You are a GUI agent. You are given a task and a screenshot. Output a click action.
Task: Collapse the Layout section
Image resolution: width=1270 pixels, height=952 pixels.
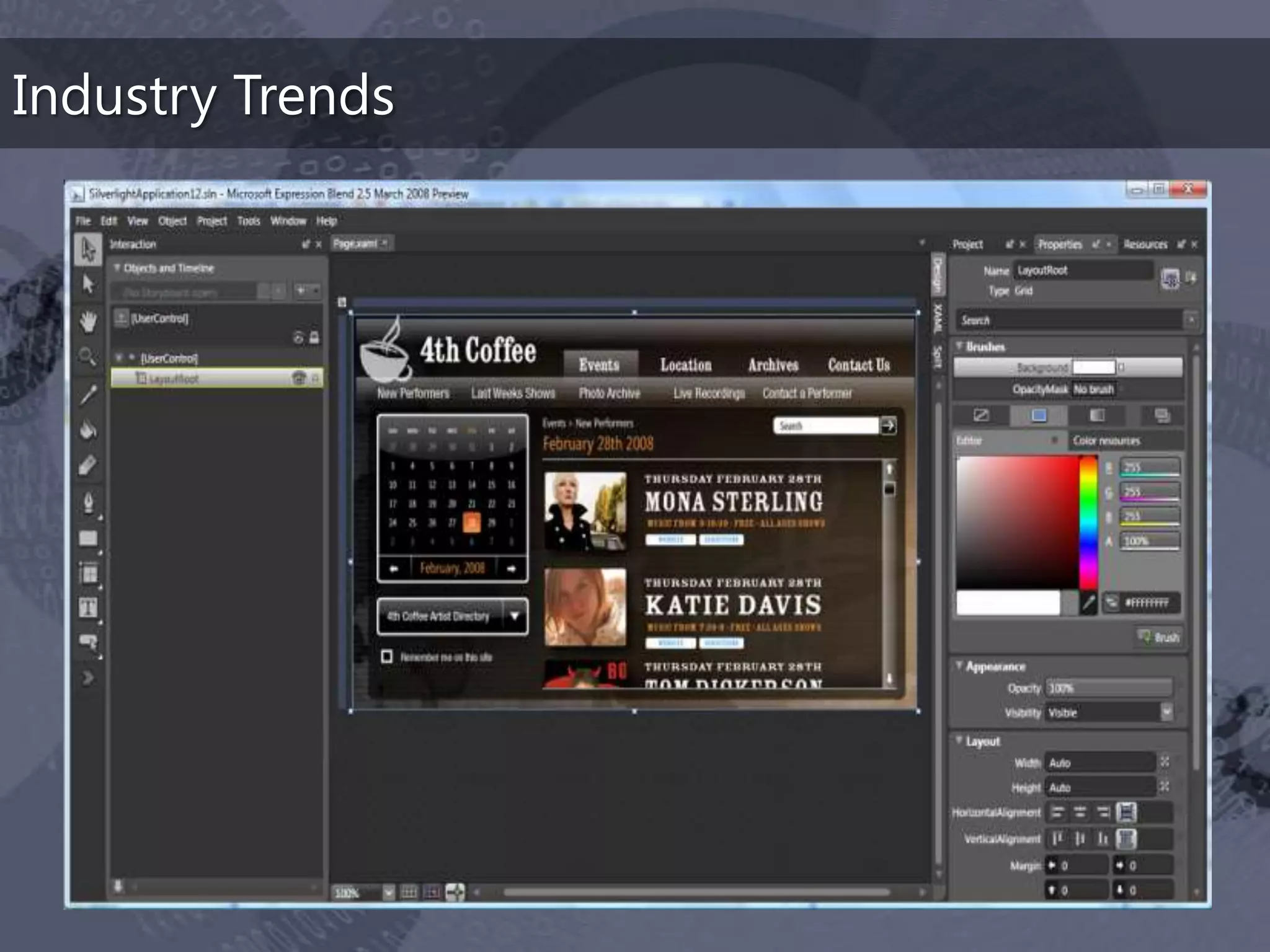point(959,740)
